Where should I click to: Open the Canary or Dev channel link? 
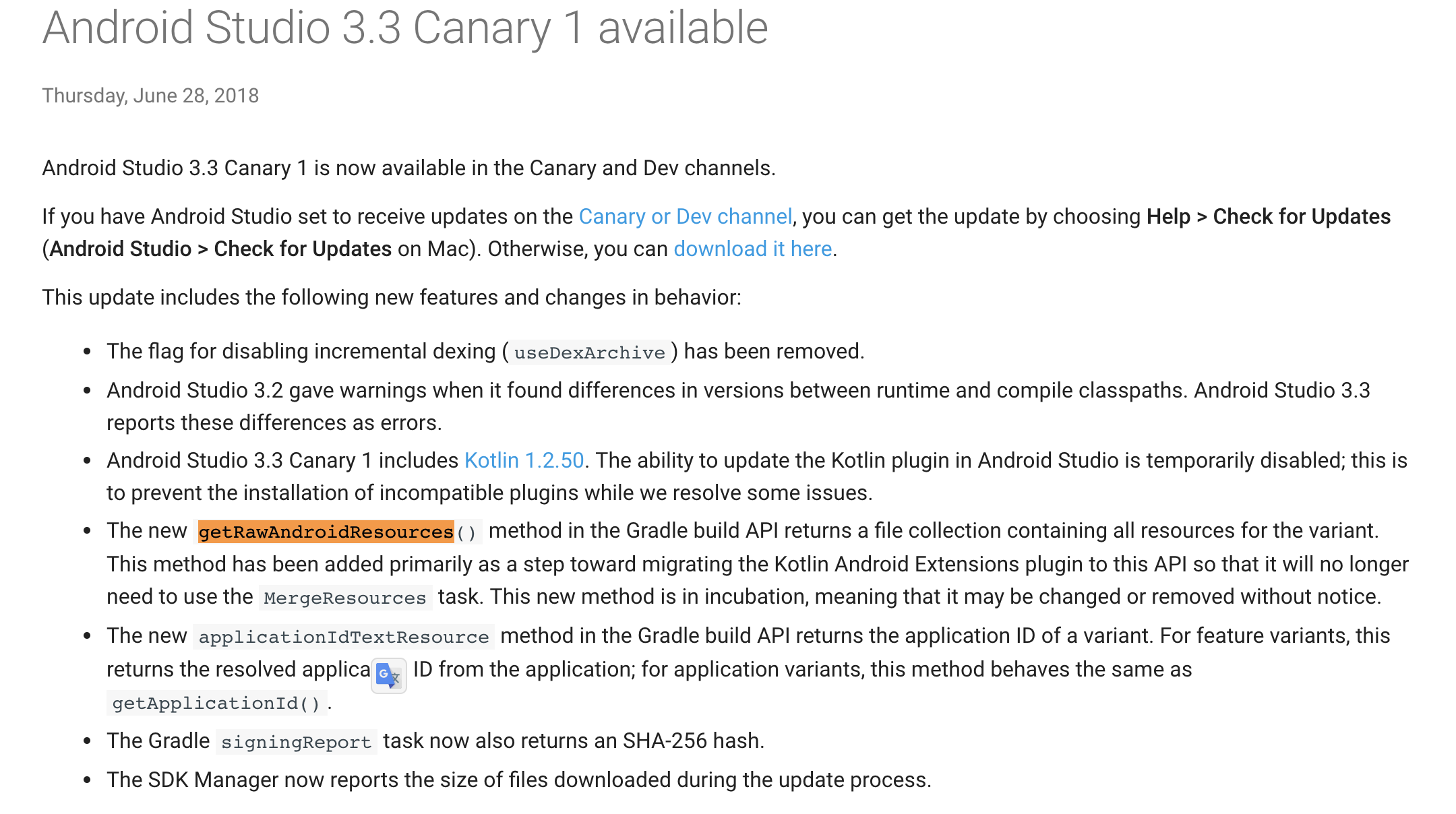pos(685,216)
